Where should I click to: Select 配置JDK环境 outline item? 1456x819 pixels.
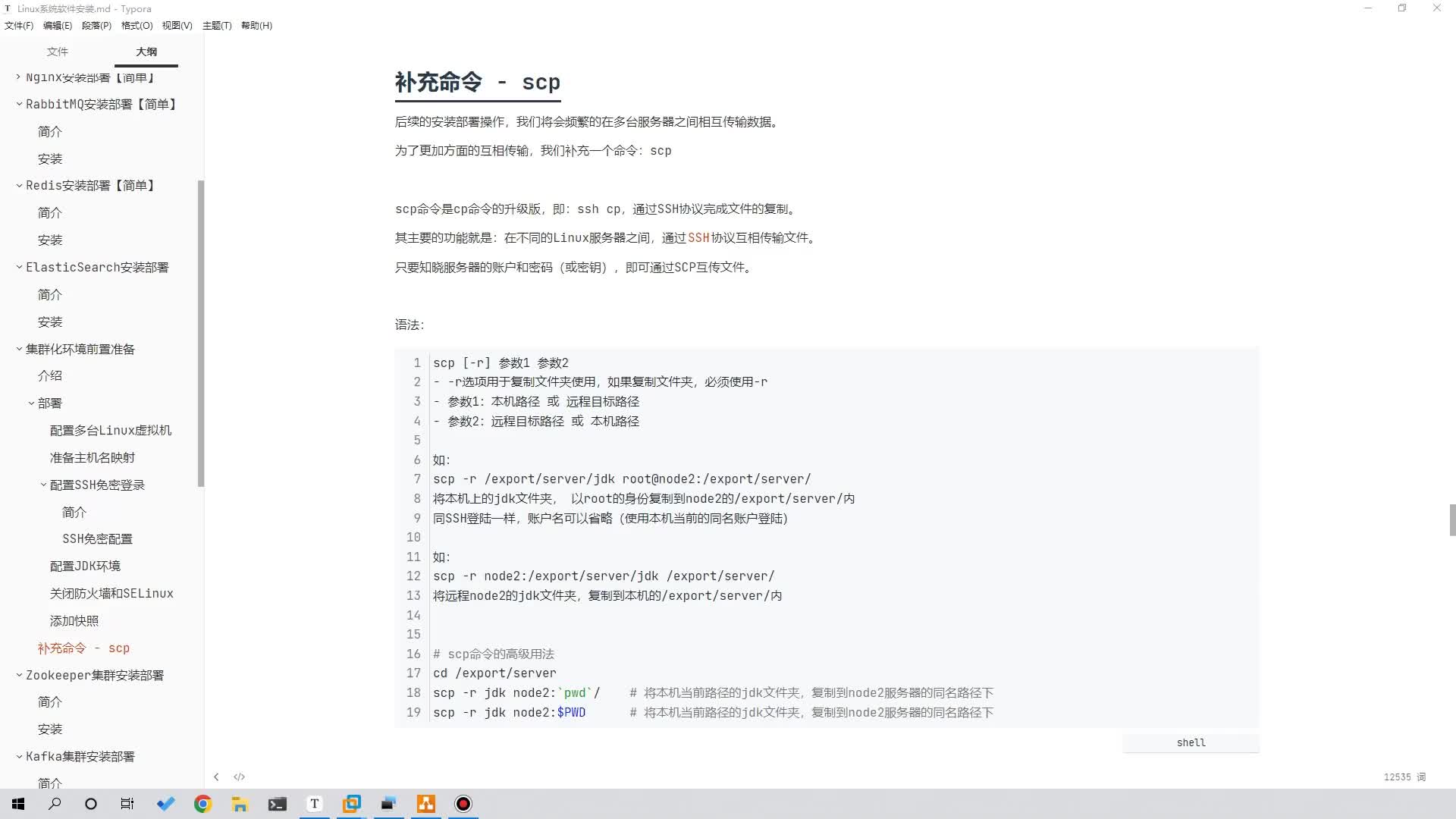(85, 565)
